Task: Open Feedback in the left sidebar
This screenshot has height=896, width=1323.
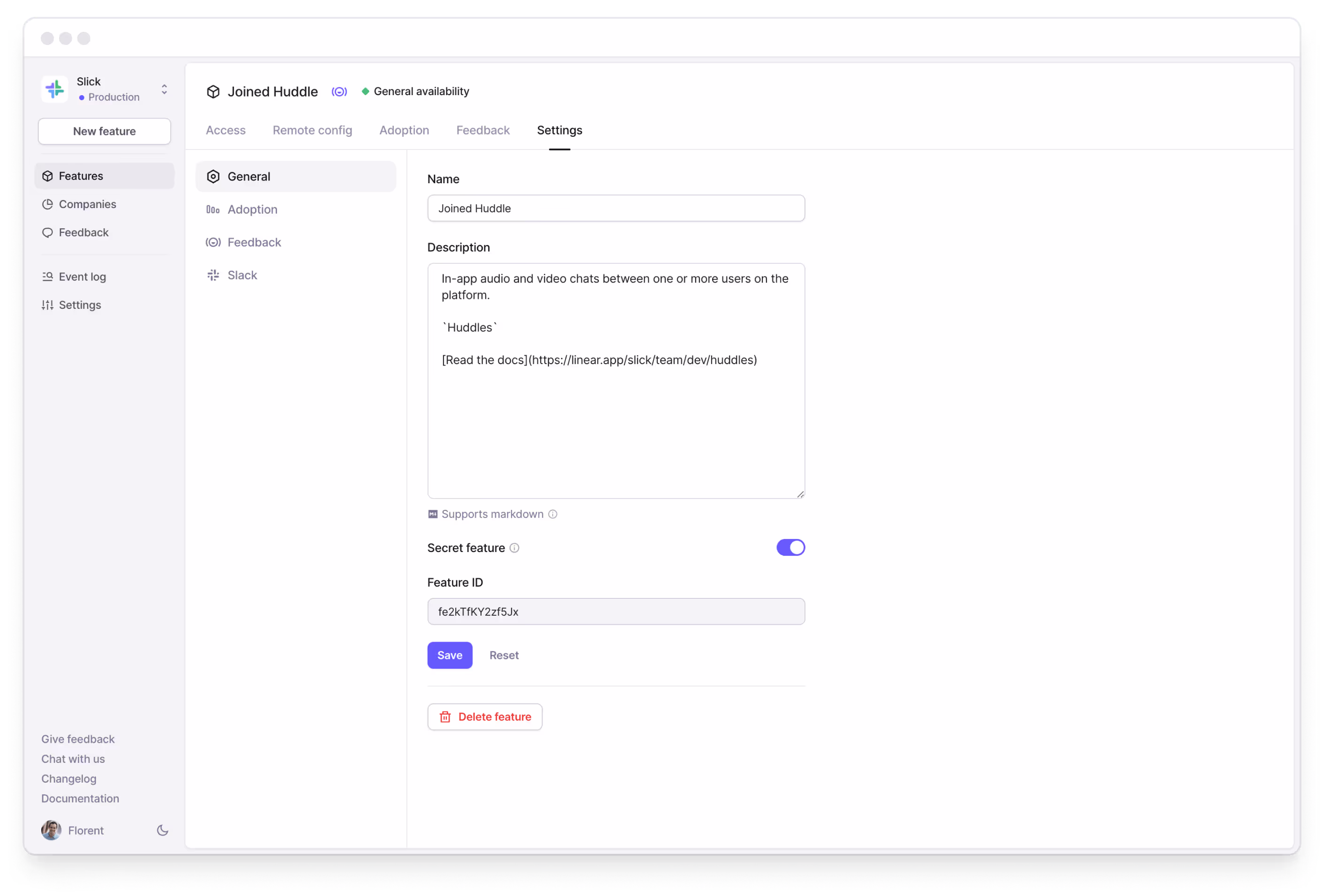Action: pos(104,233)
